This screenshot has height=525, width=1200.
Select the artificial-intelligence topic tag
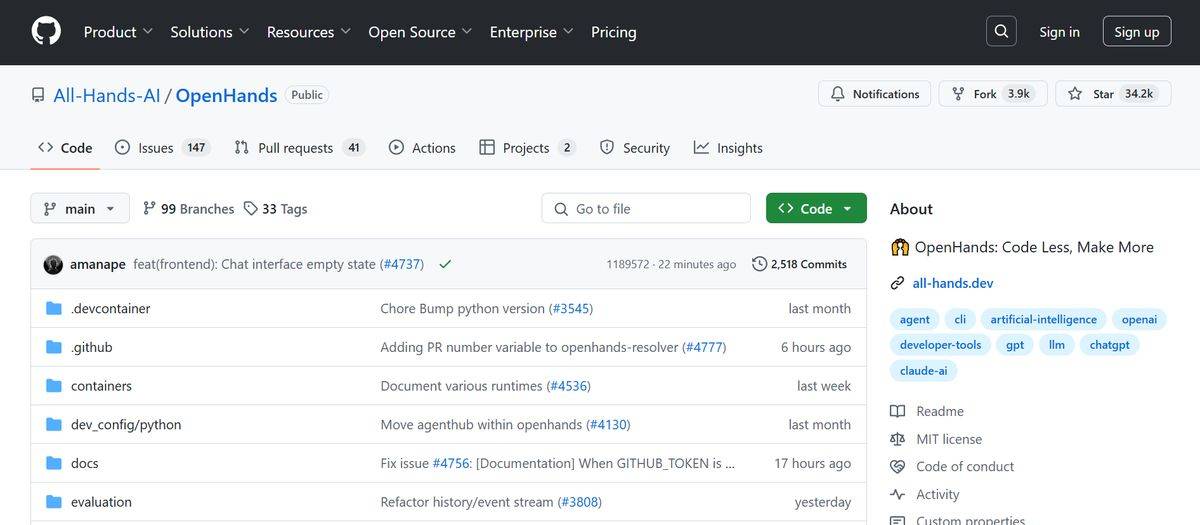pyautogui.click(x=1043, y=319)
